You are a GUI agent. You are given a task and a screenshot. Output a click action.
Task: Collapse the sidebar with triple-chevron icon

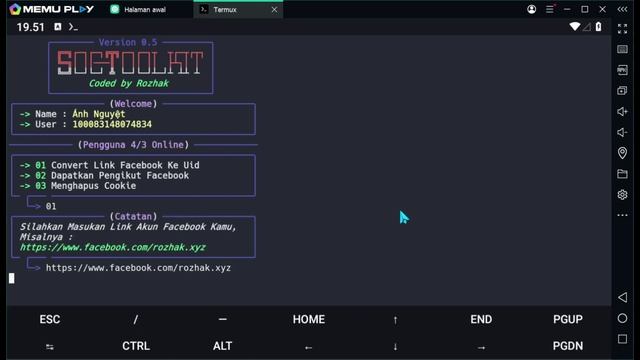tap(622, 9)
